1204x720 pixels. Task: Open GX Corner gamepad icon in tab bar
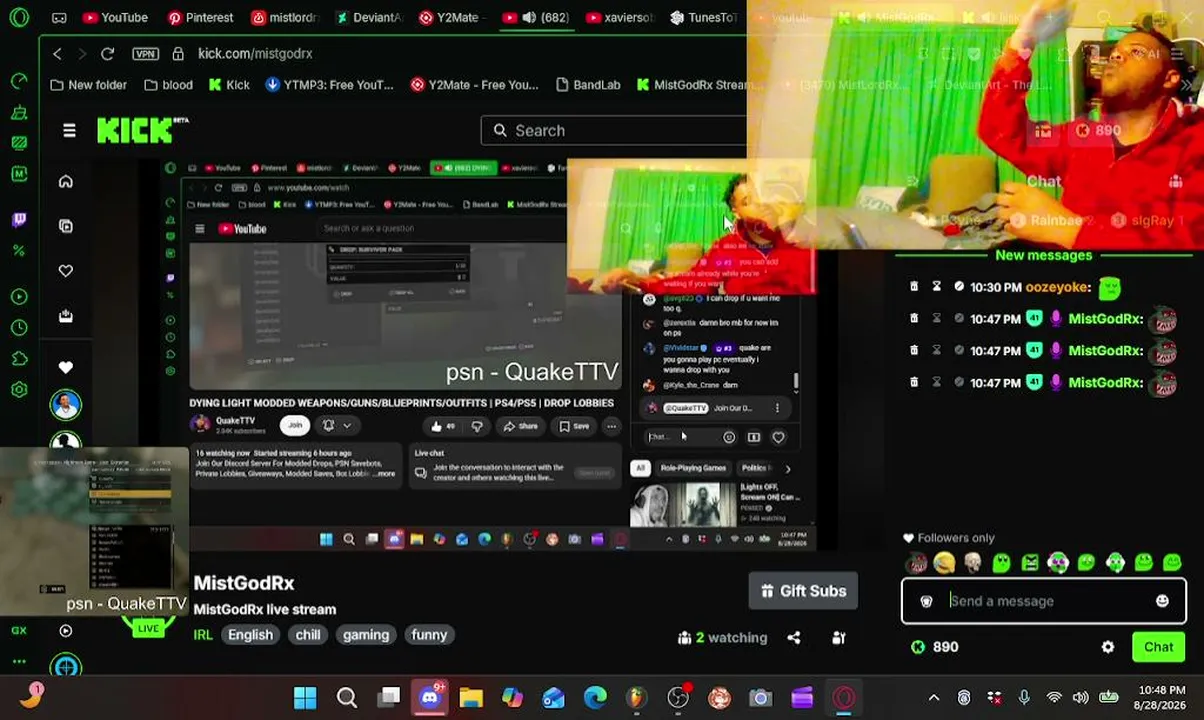click(59, 17)
